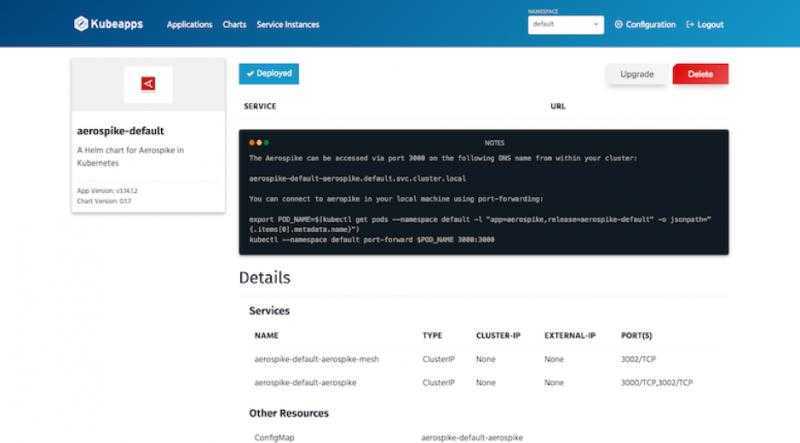
Task: Click the SERVICE column header
Action: coord(260,106)
